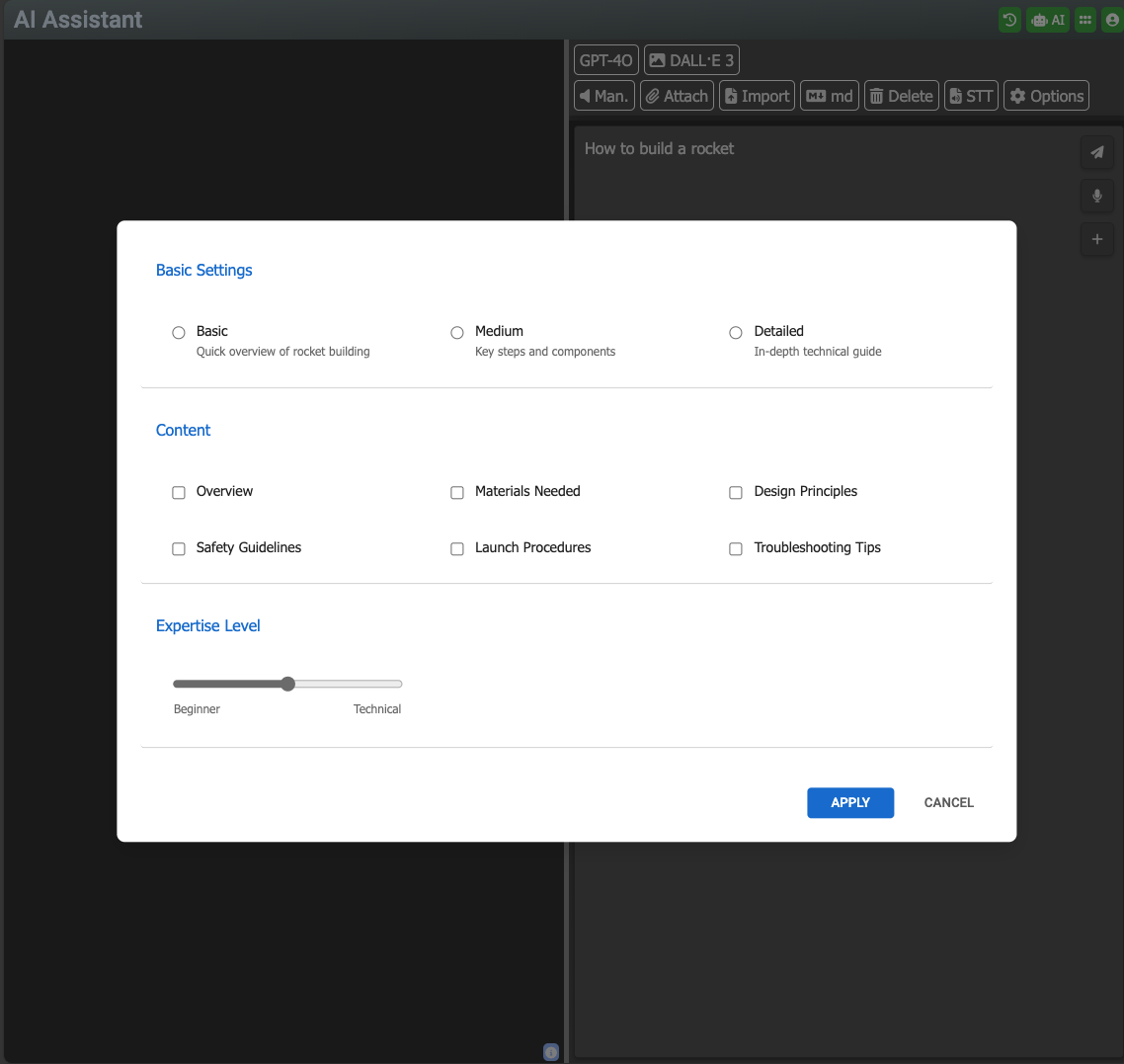1124x1064 pixels.
Task: Check the Design Principles checkbox
Action: 736,493
